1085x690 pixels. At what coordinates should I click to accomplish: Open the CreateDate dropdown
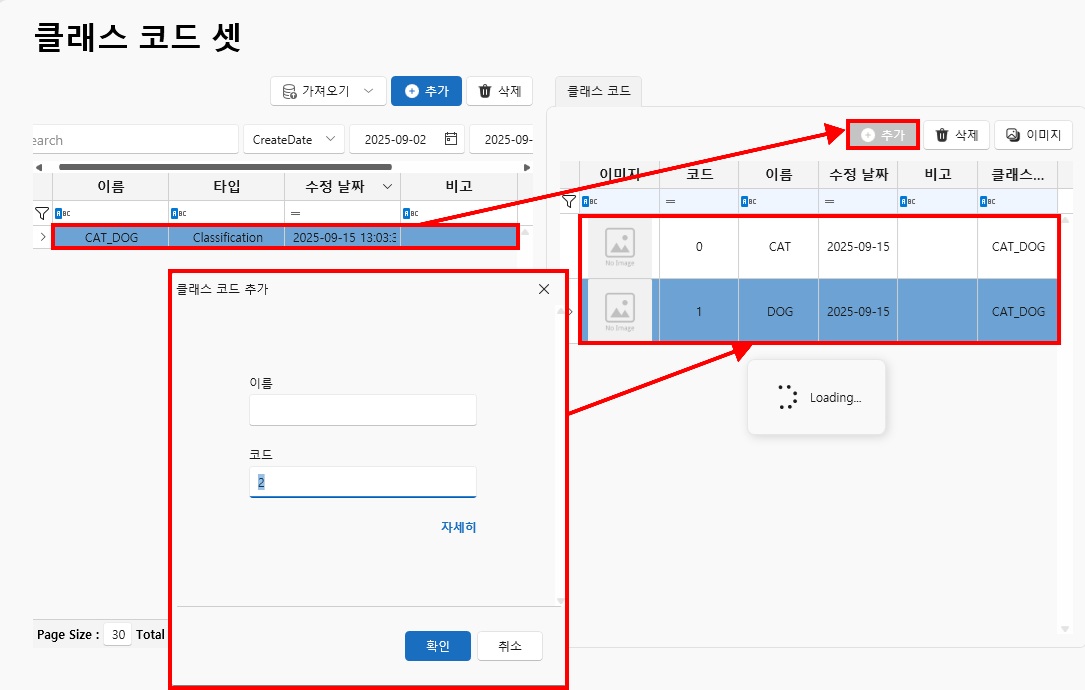point(294,140)
